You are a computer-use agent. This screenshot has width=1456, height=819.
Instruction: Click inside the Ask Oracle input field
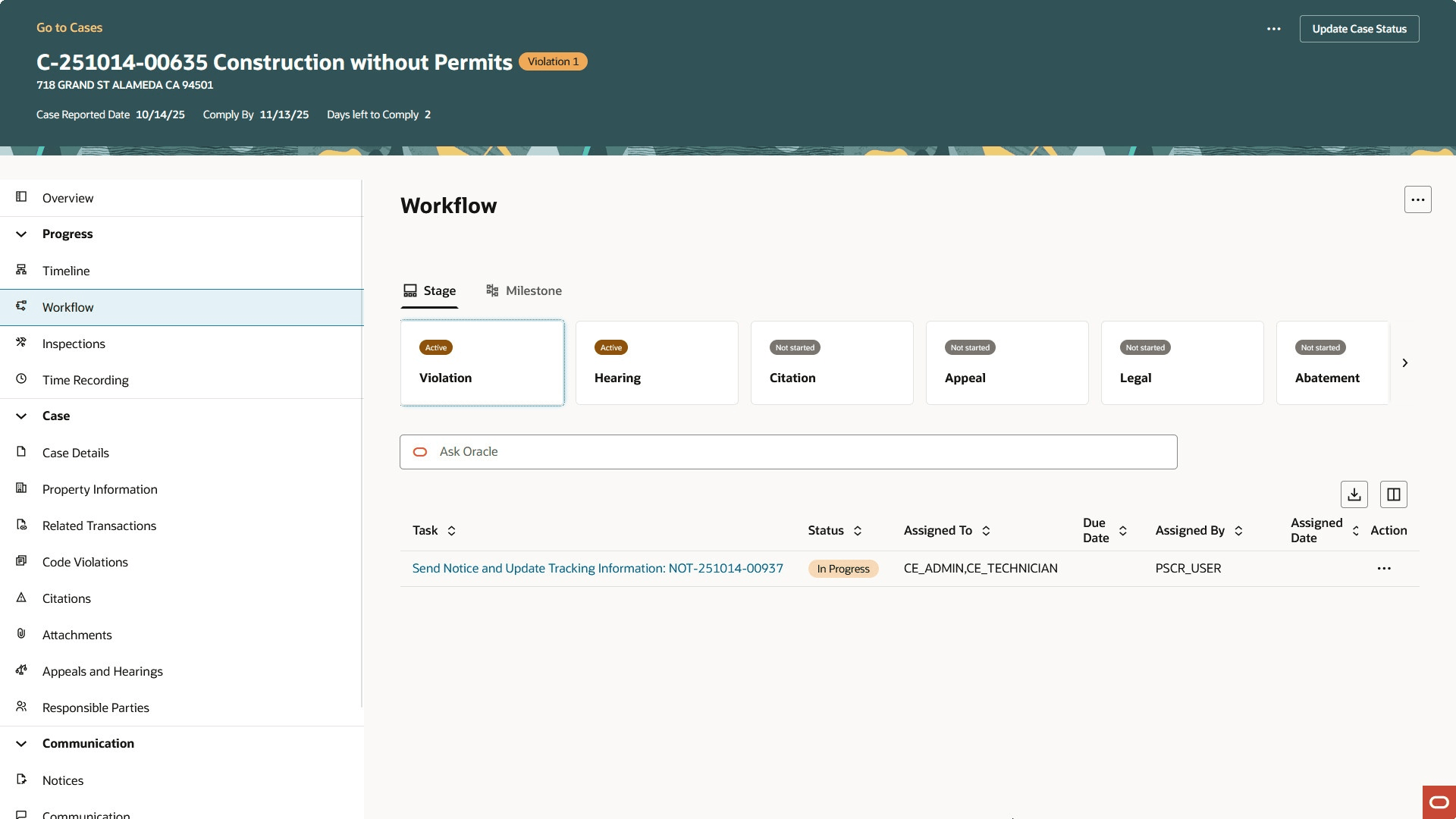(x=758, y=451)
